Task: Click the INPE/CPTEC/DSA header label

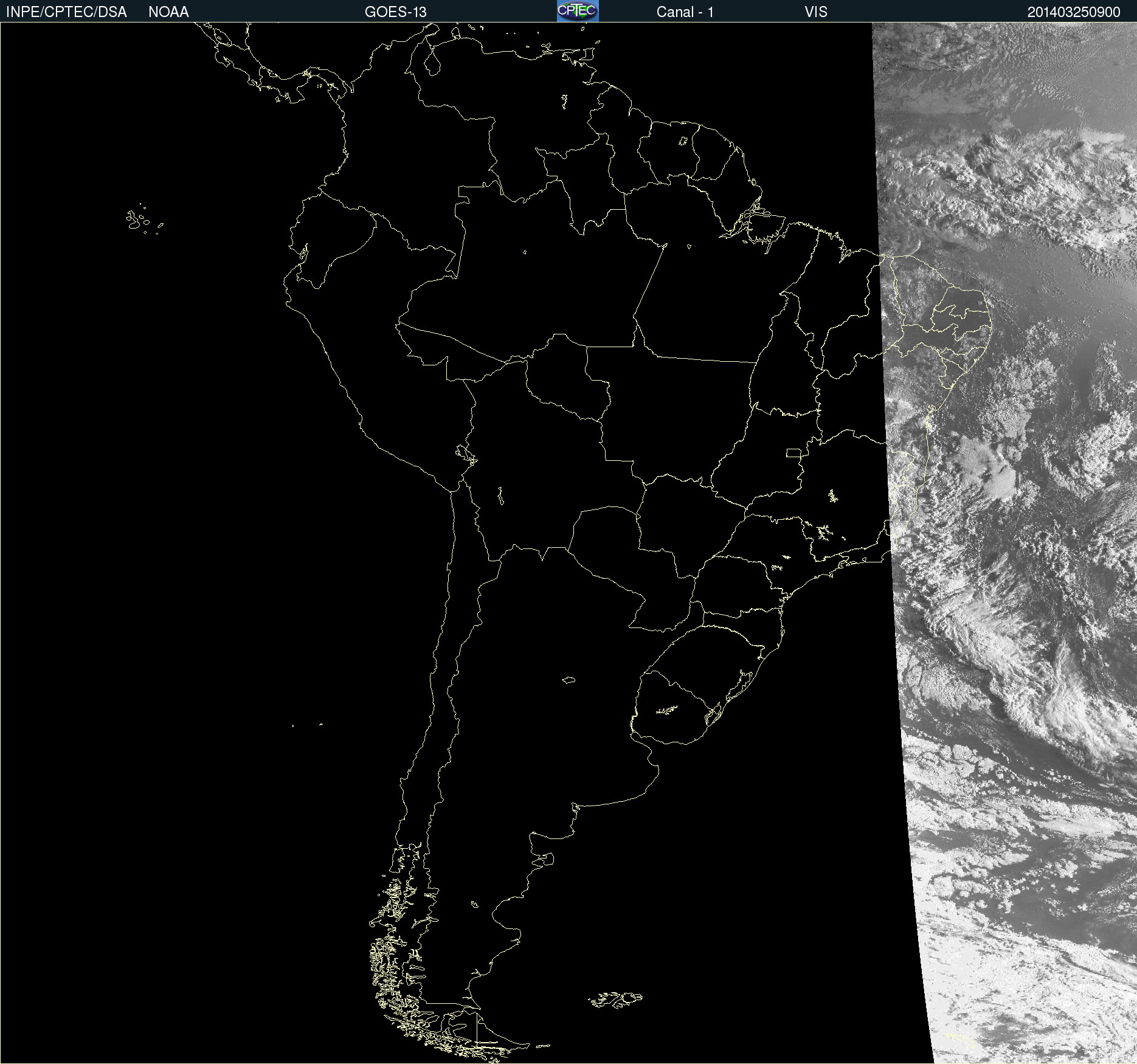Action: 66,12
